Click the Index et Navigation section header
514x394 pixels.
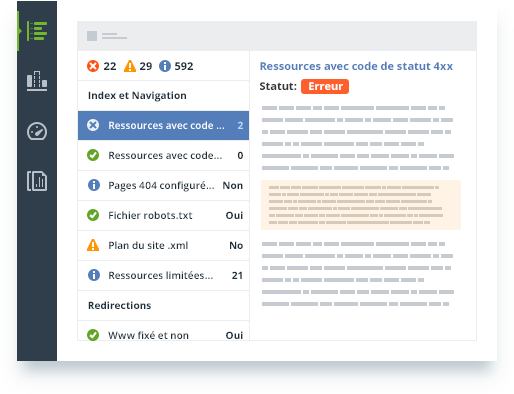tap(137, 96)
